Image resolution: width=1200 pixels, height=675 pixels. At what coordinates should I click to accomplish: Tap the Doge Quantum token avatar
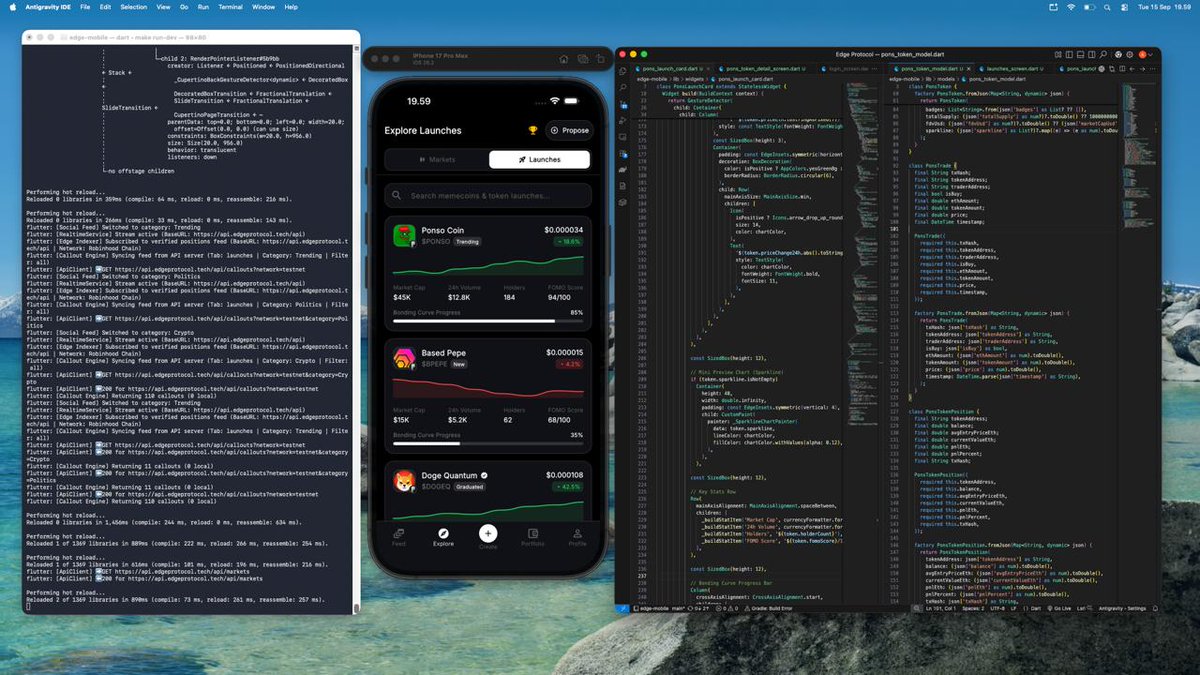click(404, 481)
